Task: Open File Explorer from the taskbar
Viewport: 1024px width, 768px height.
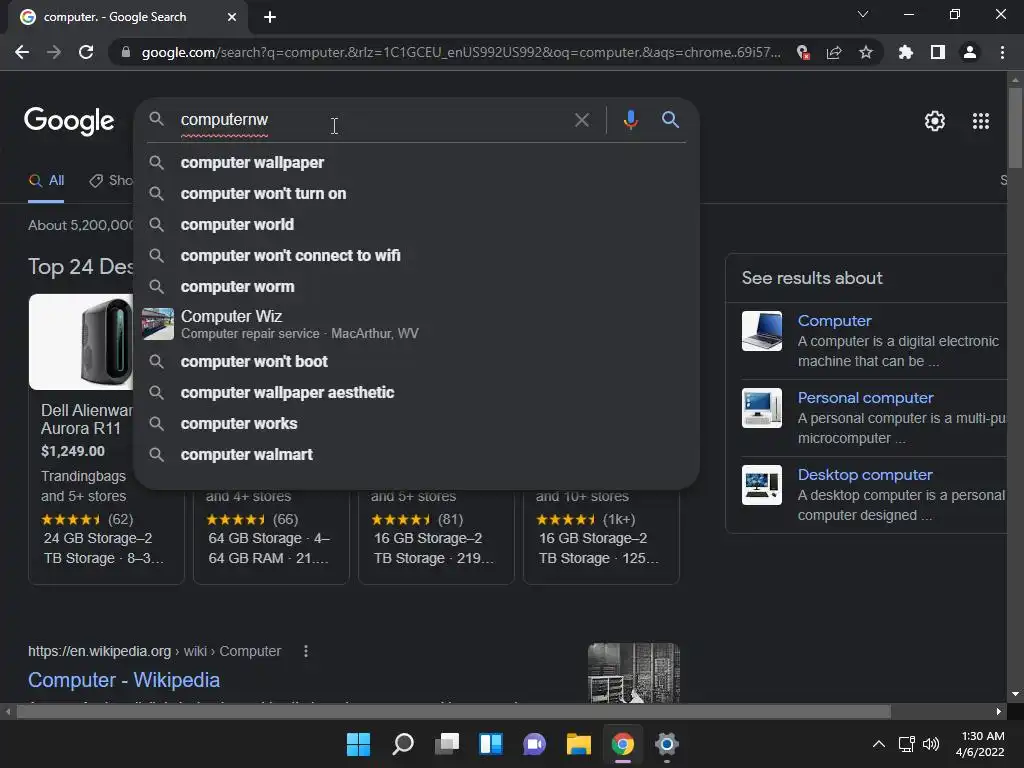Action: (579, 744)
